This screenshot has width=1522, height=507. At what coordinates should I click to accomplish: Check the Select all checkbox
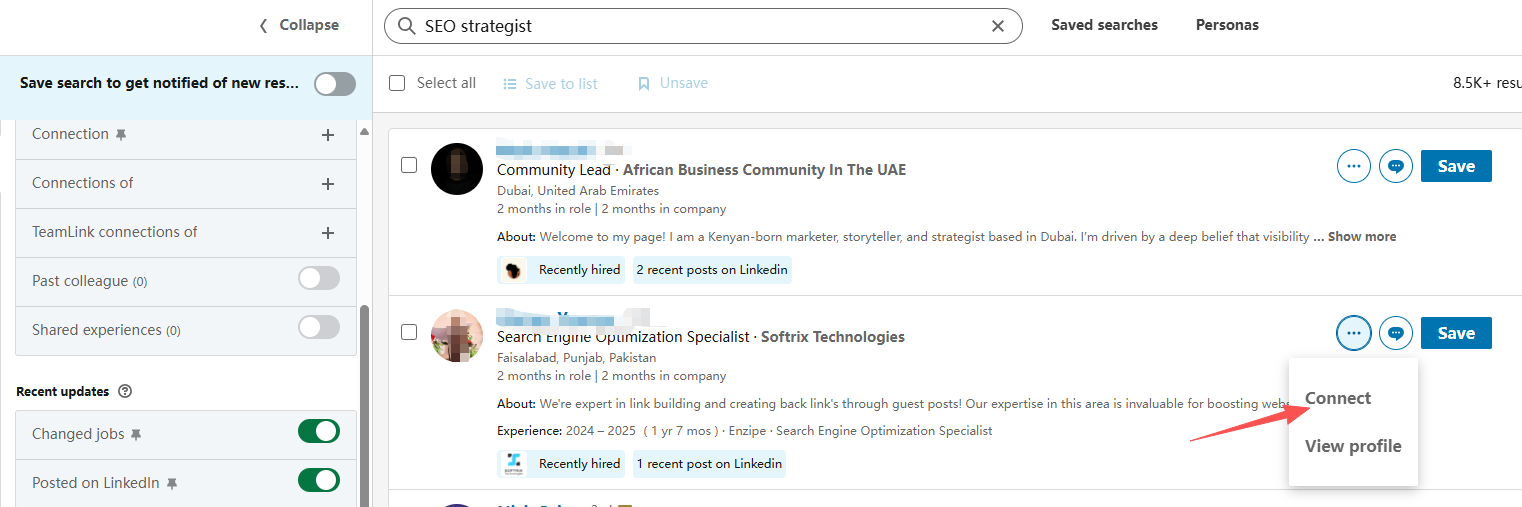[397, 83]
